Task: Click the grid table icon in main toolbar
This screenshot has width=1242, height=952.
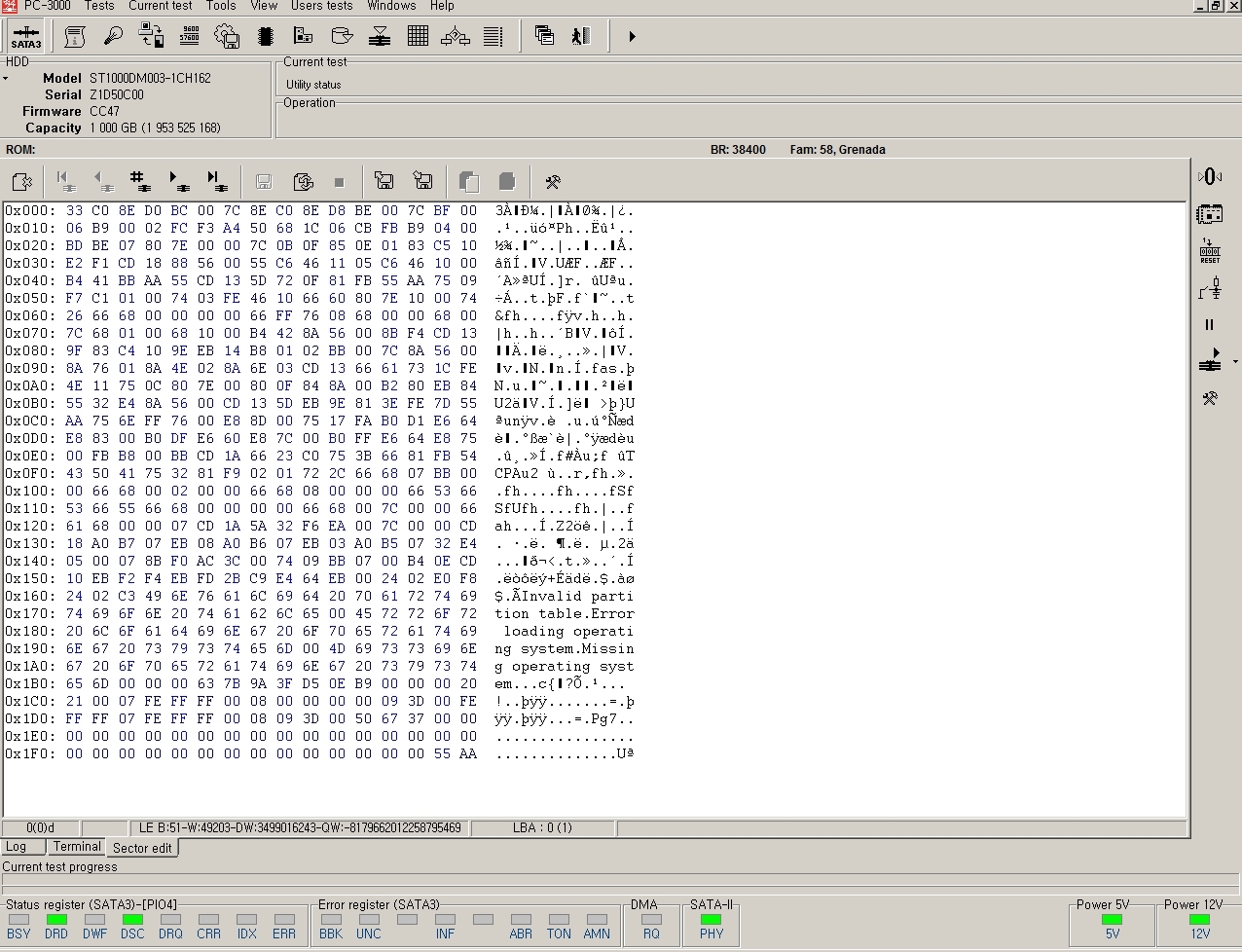Action: [x=418, y=37]
